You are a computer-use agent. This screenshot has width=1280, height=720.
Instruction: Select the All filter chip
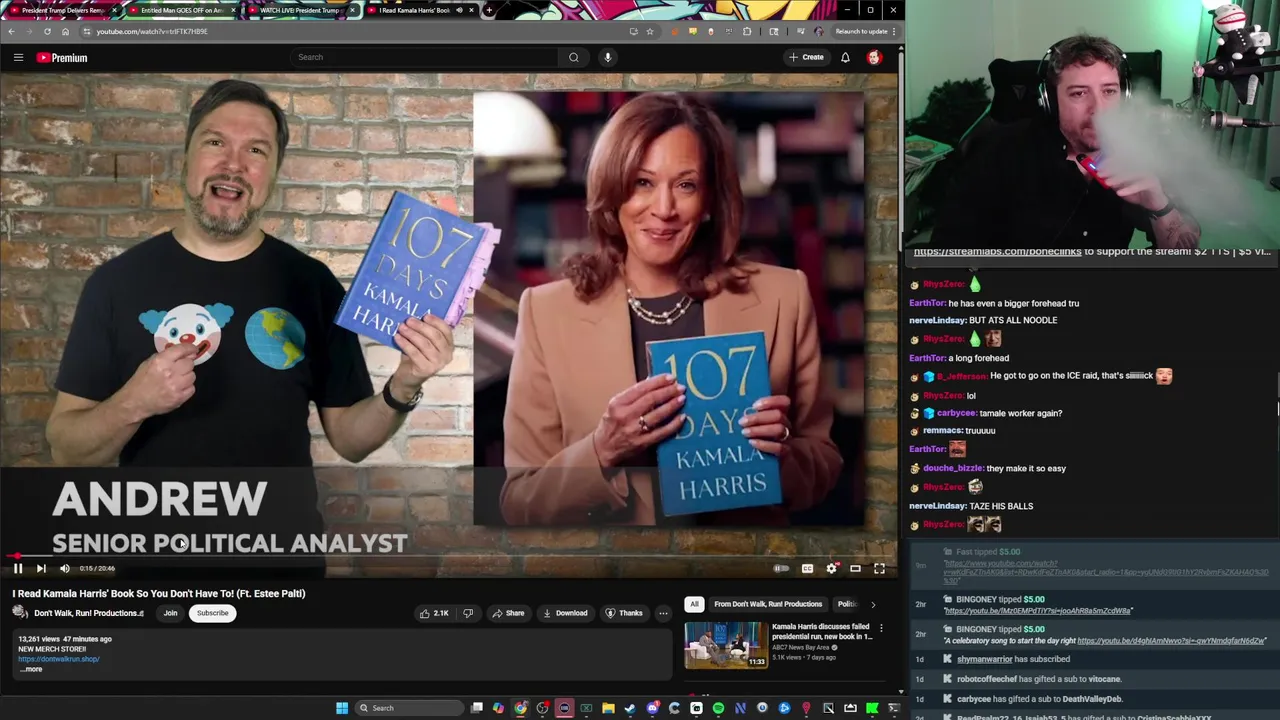pos(693,604)
